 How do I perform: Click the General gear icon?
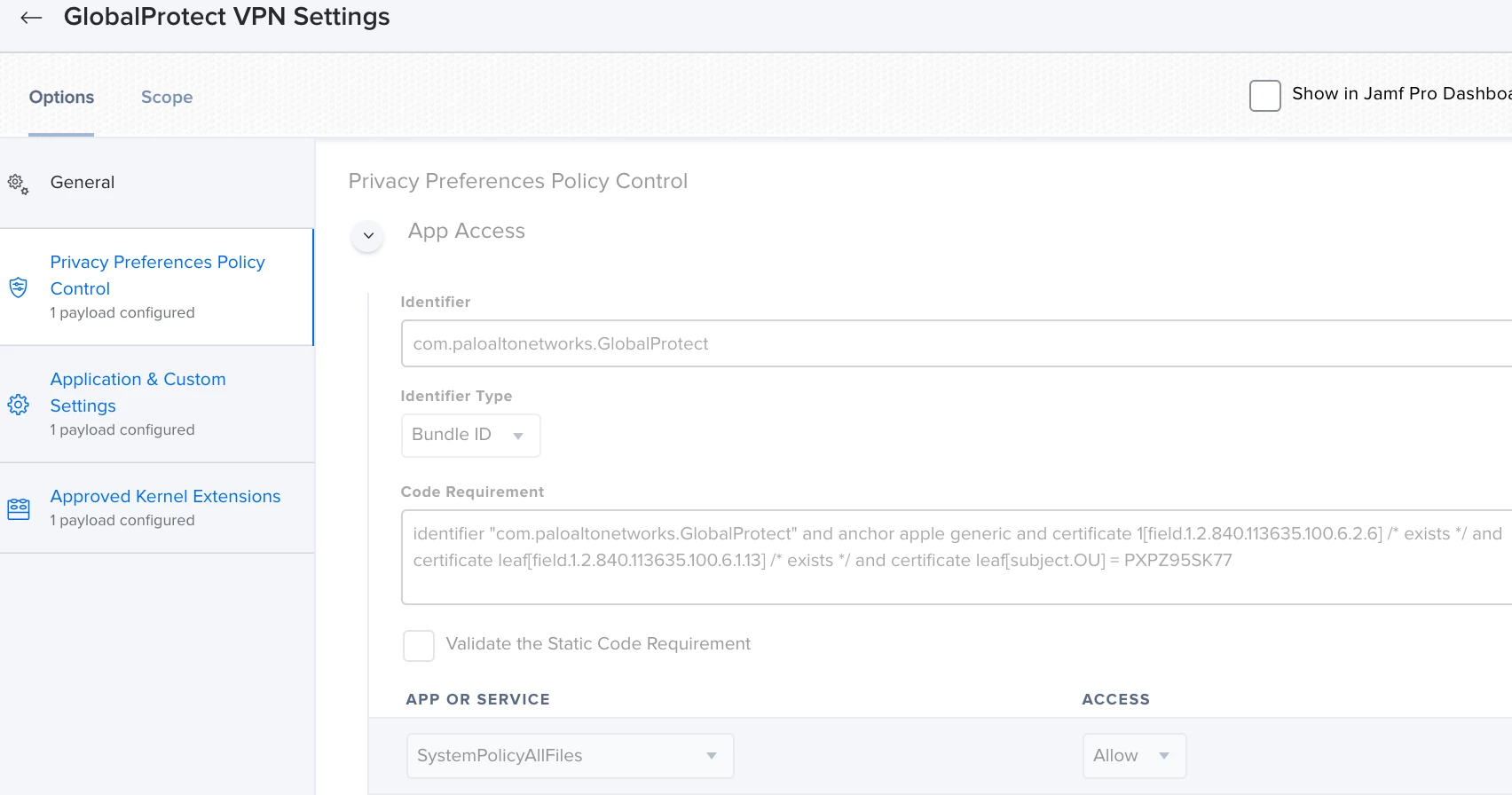18,184
